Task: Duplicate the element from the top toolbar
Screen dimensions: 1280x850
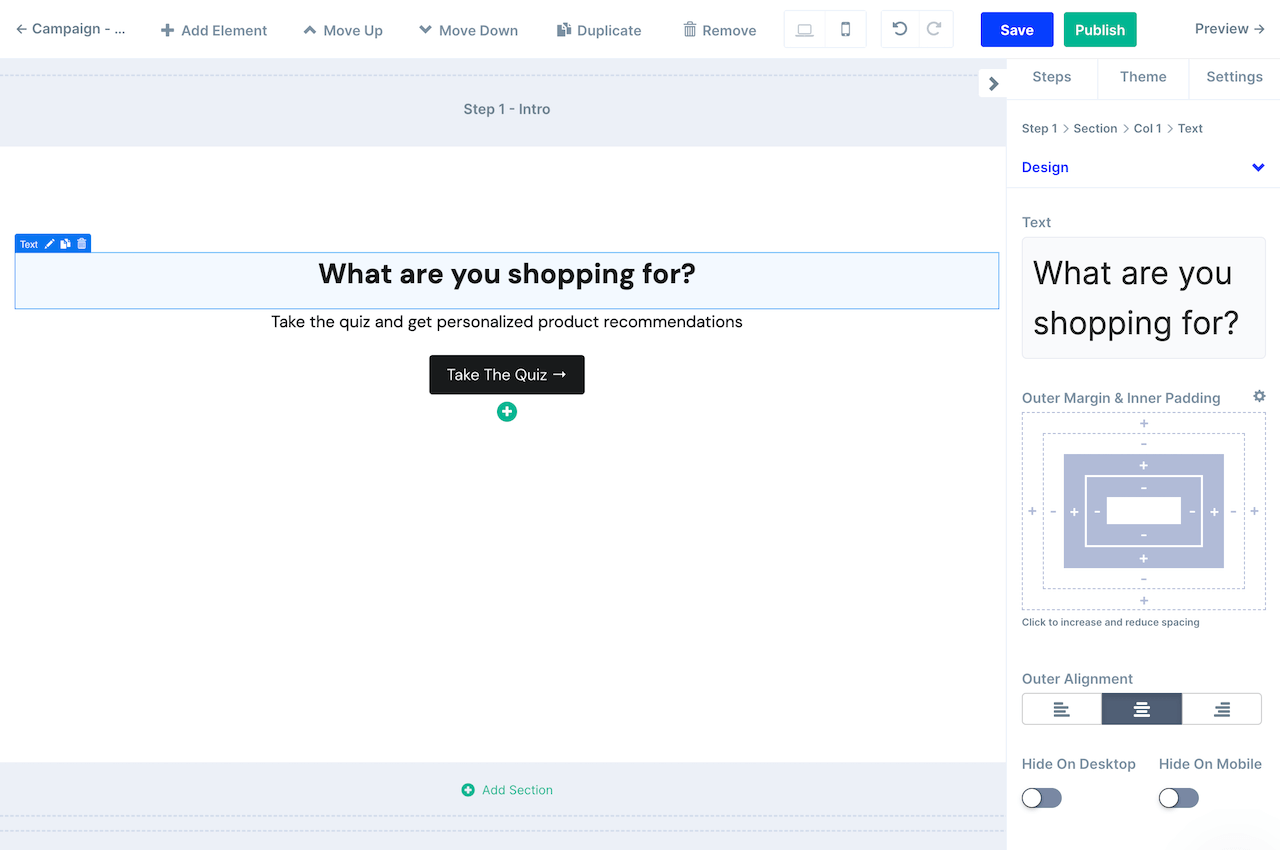Action: pos(599,30)
